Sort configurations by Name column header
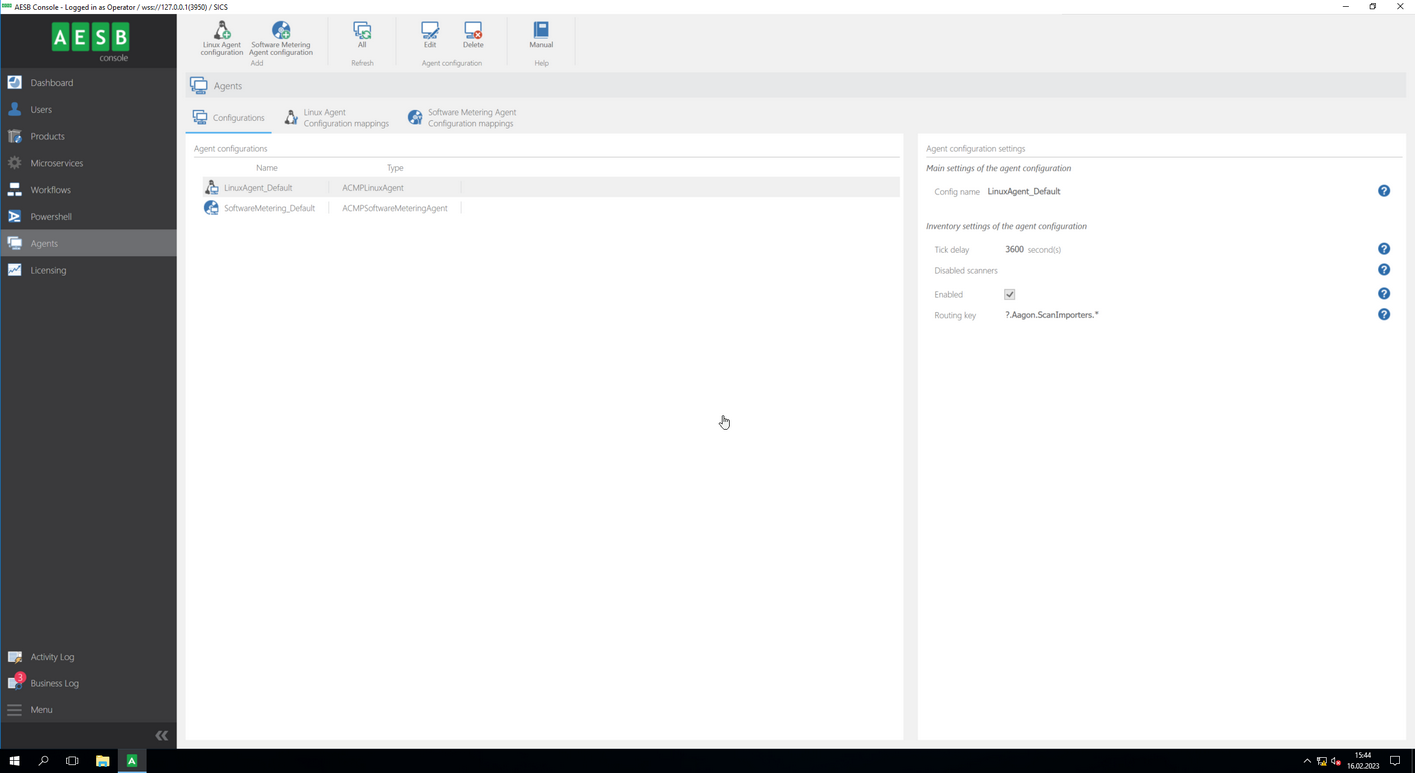Screen dimensions: 1415x773 266,168
